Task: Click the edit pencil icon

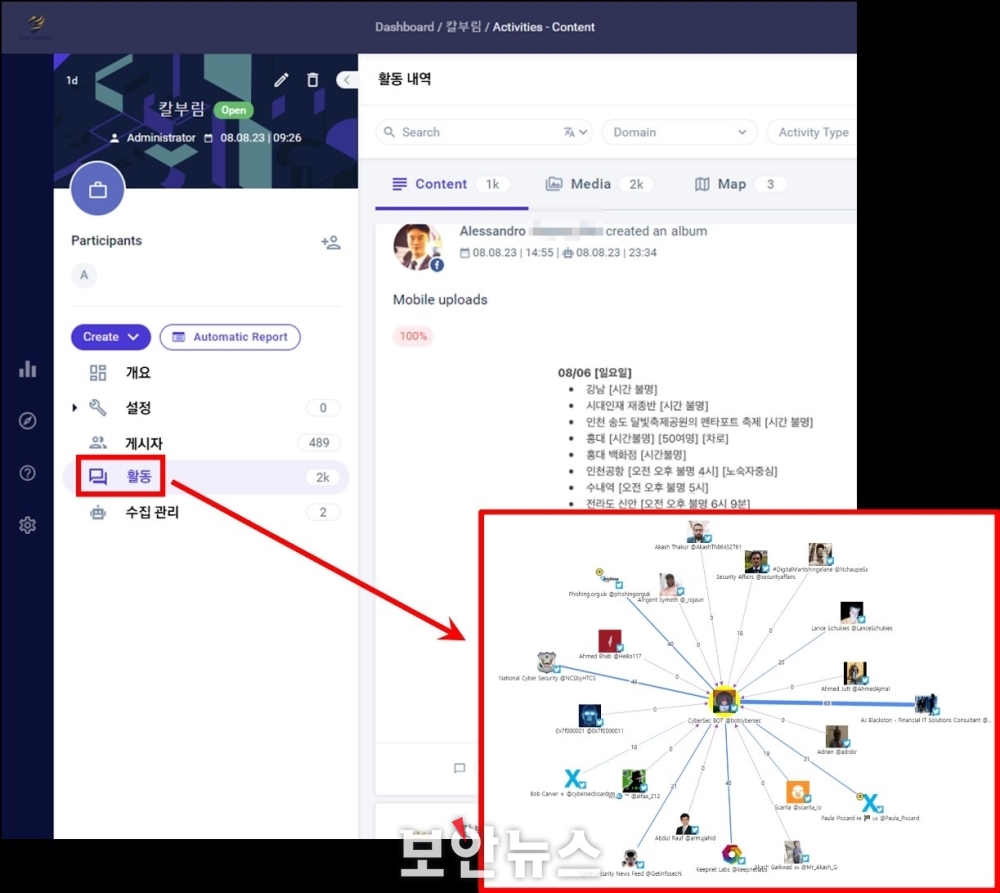Action: tap(281, 80)
